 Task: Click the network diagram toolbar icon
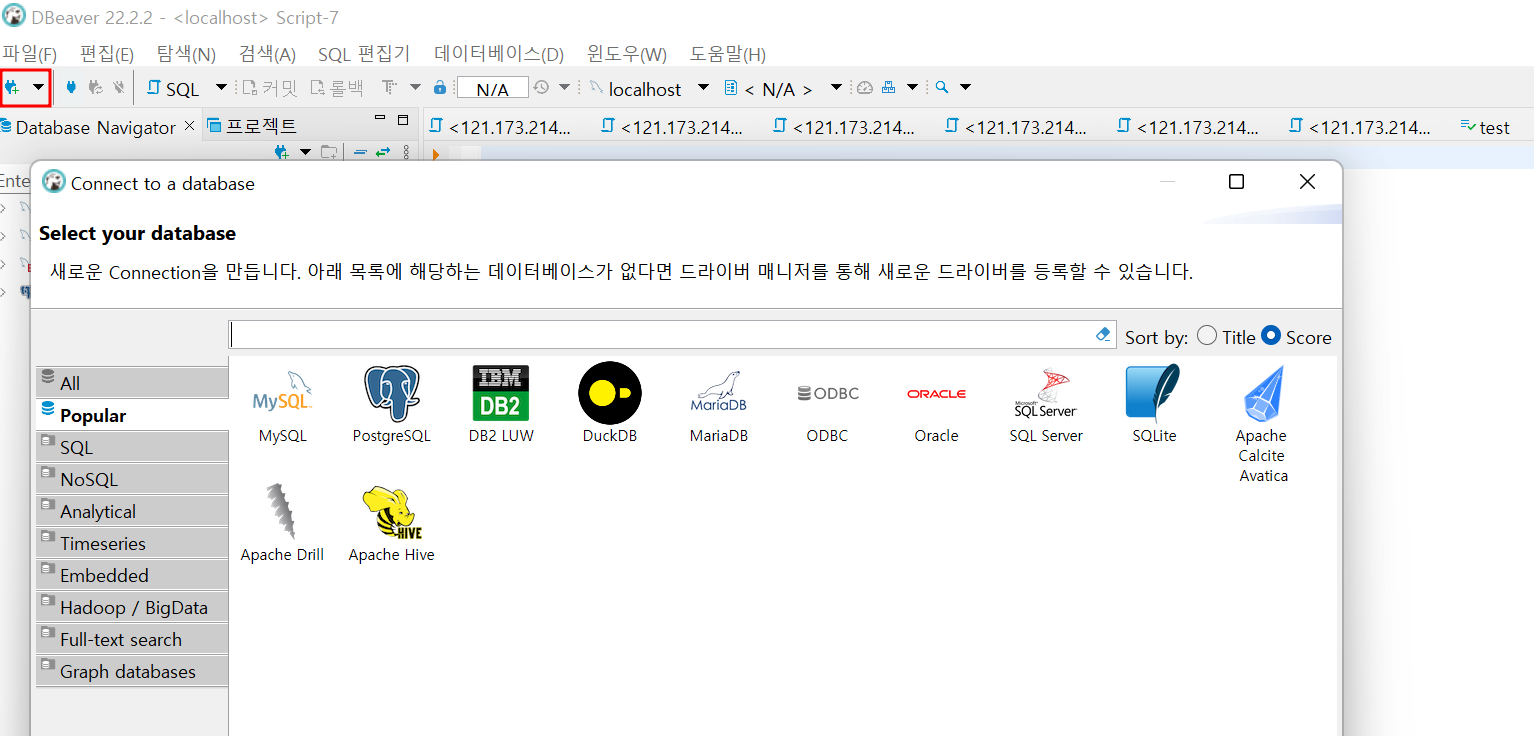point(888,88)
